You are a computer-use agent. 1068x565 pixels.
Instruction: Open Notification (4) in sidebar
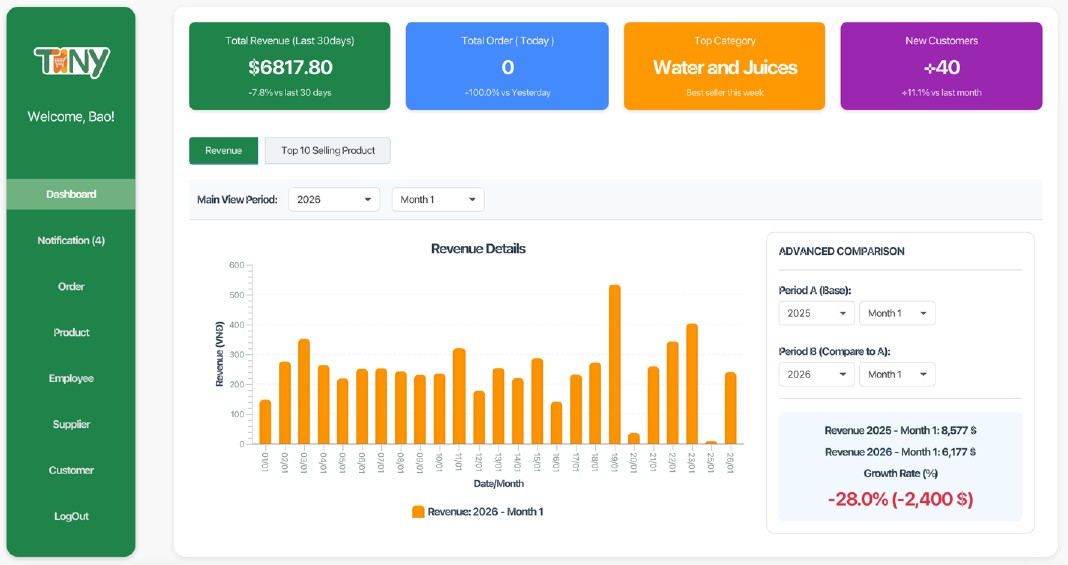click(x=71, y=240)
